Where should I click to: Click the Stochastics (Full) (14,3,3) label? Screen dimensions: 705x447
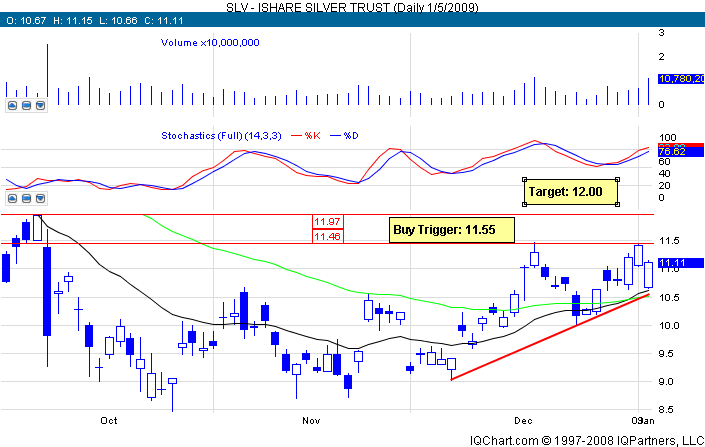221,136
